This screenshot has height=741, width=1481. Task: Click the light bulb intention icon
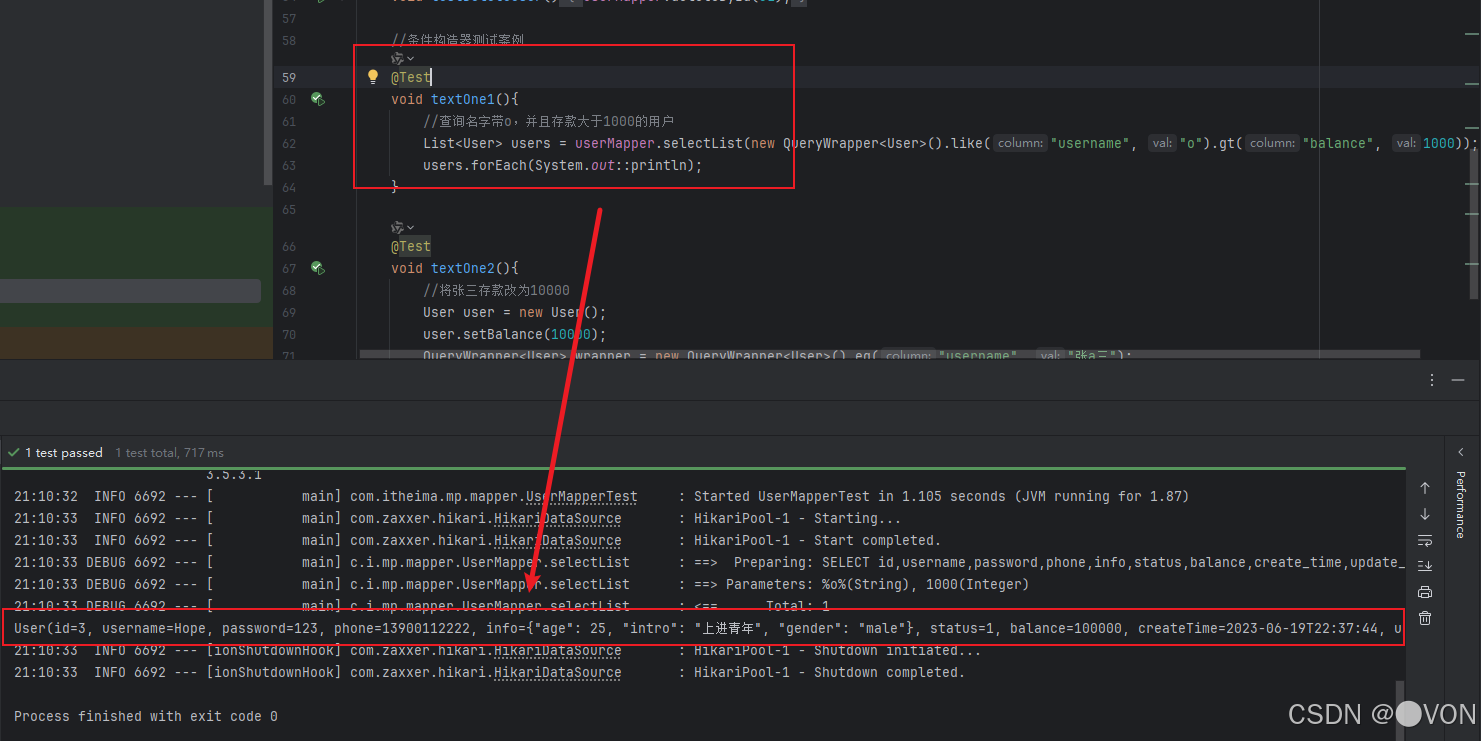click(373, 77)
